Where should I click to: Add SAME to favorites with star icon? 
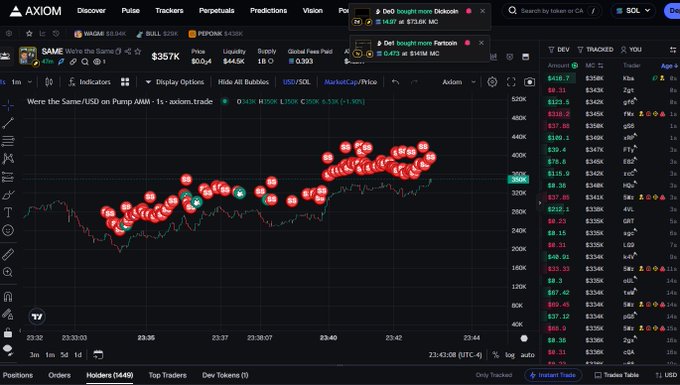click(138, 51)
